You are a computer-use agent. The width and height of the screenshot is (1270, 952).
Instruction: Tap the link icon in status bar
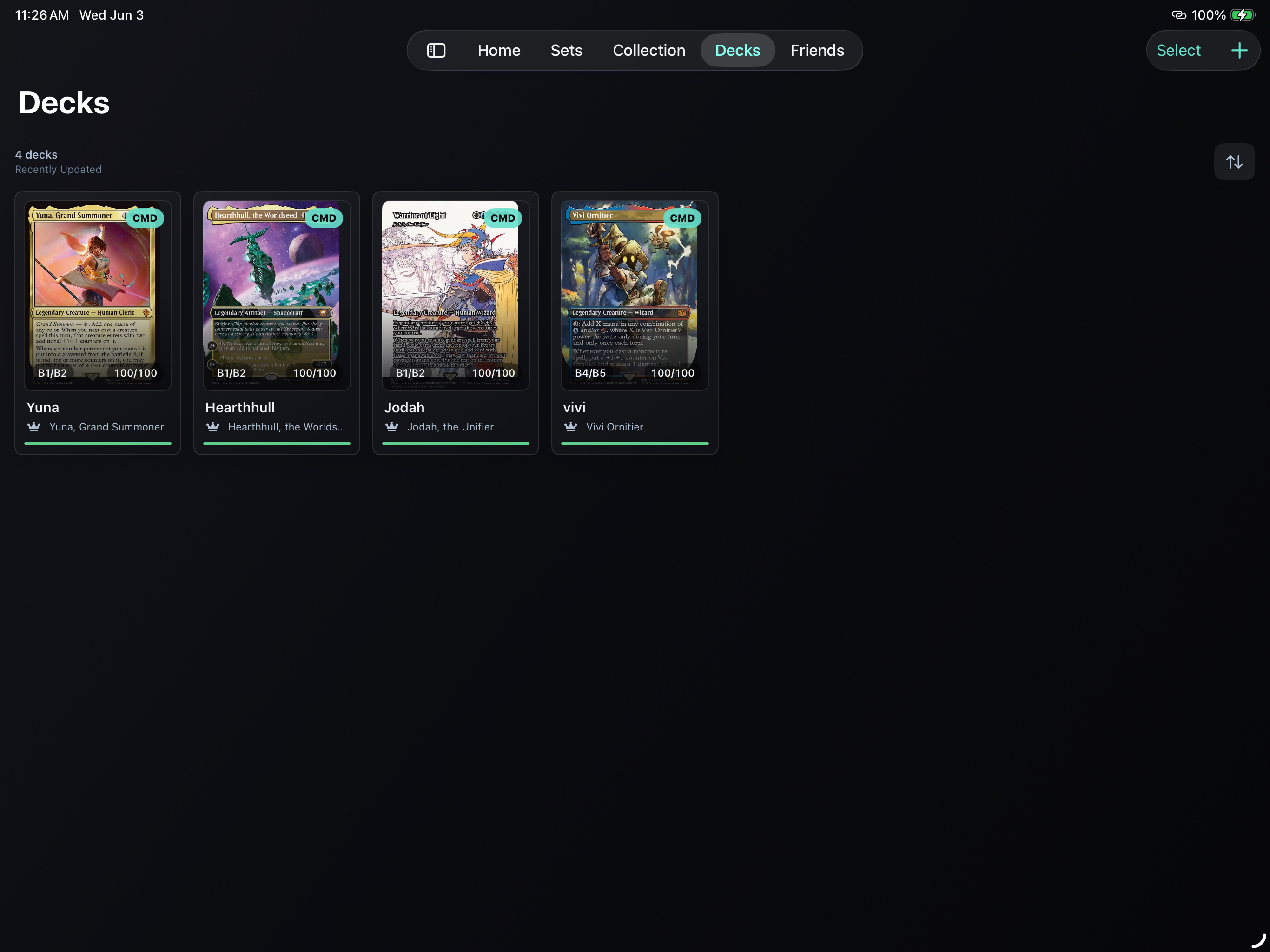tap(1179, 15)
